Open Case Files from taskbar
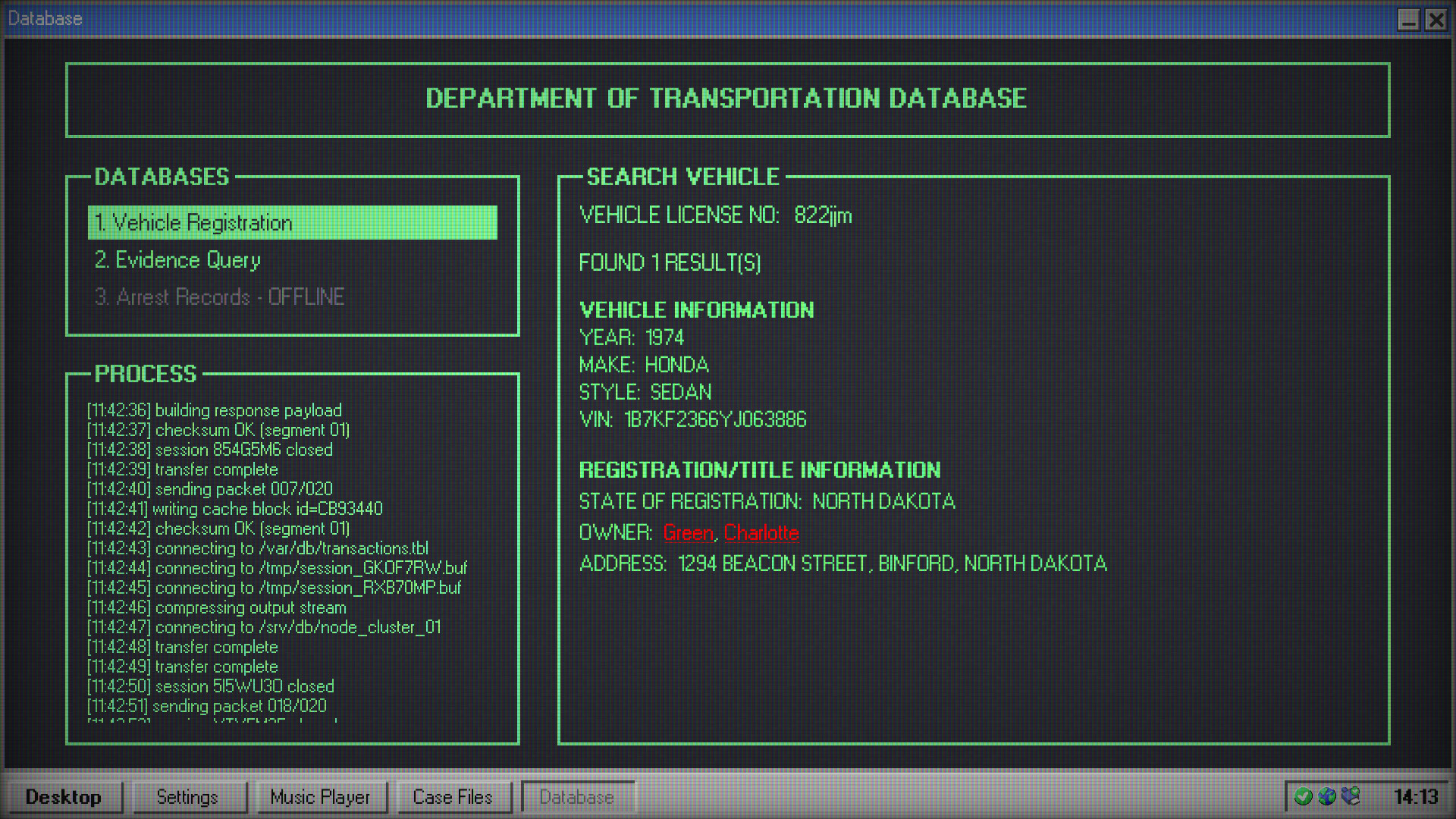The height and width of the screenshot is (819, 1456). [x=453, y=797]
